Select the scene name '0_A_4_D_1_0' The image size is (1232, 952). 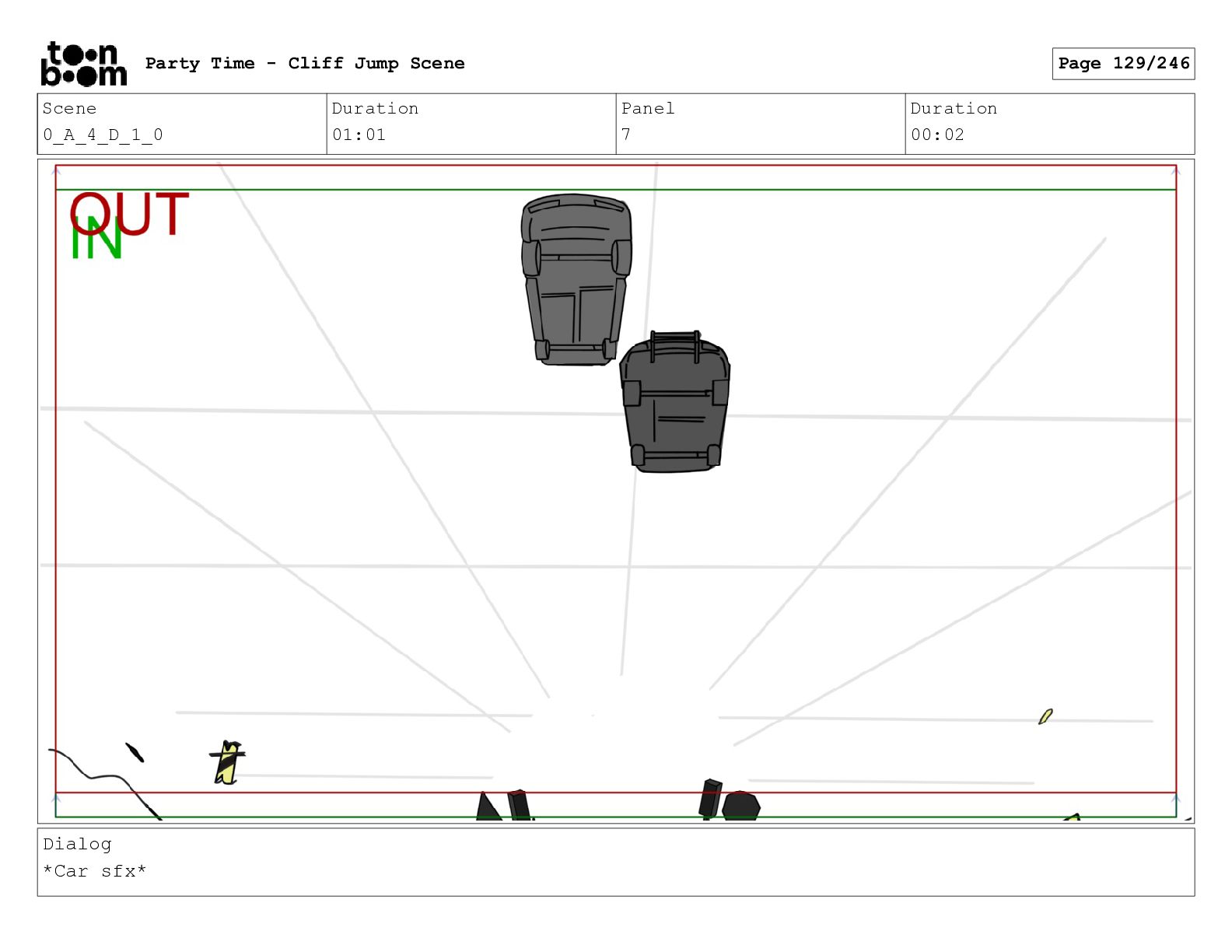[103, 135]
